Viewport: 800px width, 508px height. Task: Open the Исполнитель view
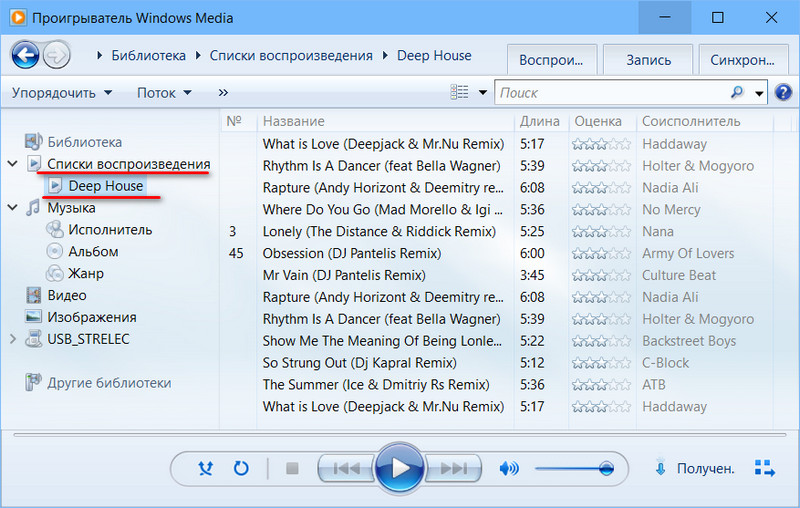pyautogui.click(x=110, y=230)
